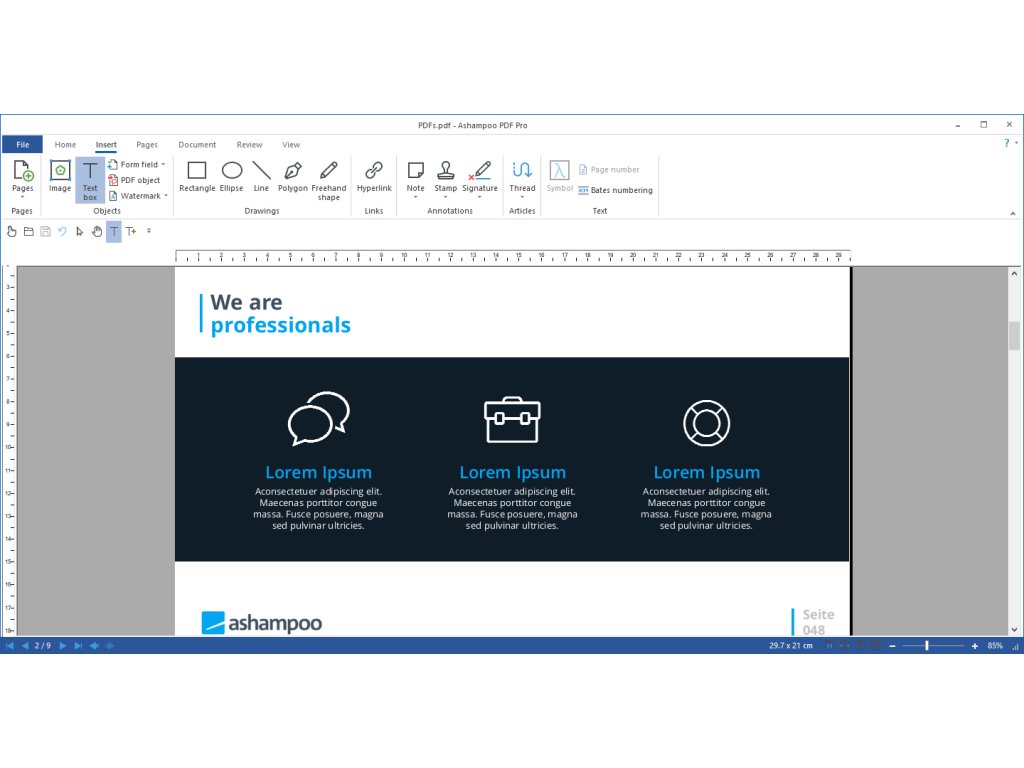This screenshot has width=1024, height=768.
Task: Open the File menu
Action: [x=22, y=145]
